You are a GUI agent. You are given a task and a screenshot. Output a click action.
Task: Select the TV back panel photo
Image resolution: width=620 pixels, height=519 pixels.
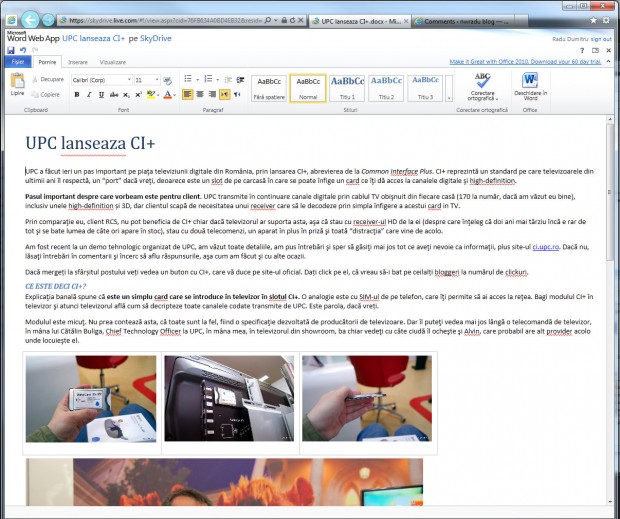click(229, 398)
